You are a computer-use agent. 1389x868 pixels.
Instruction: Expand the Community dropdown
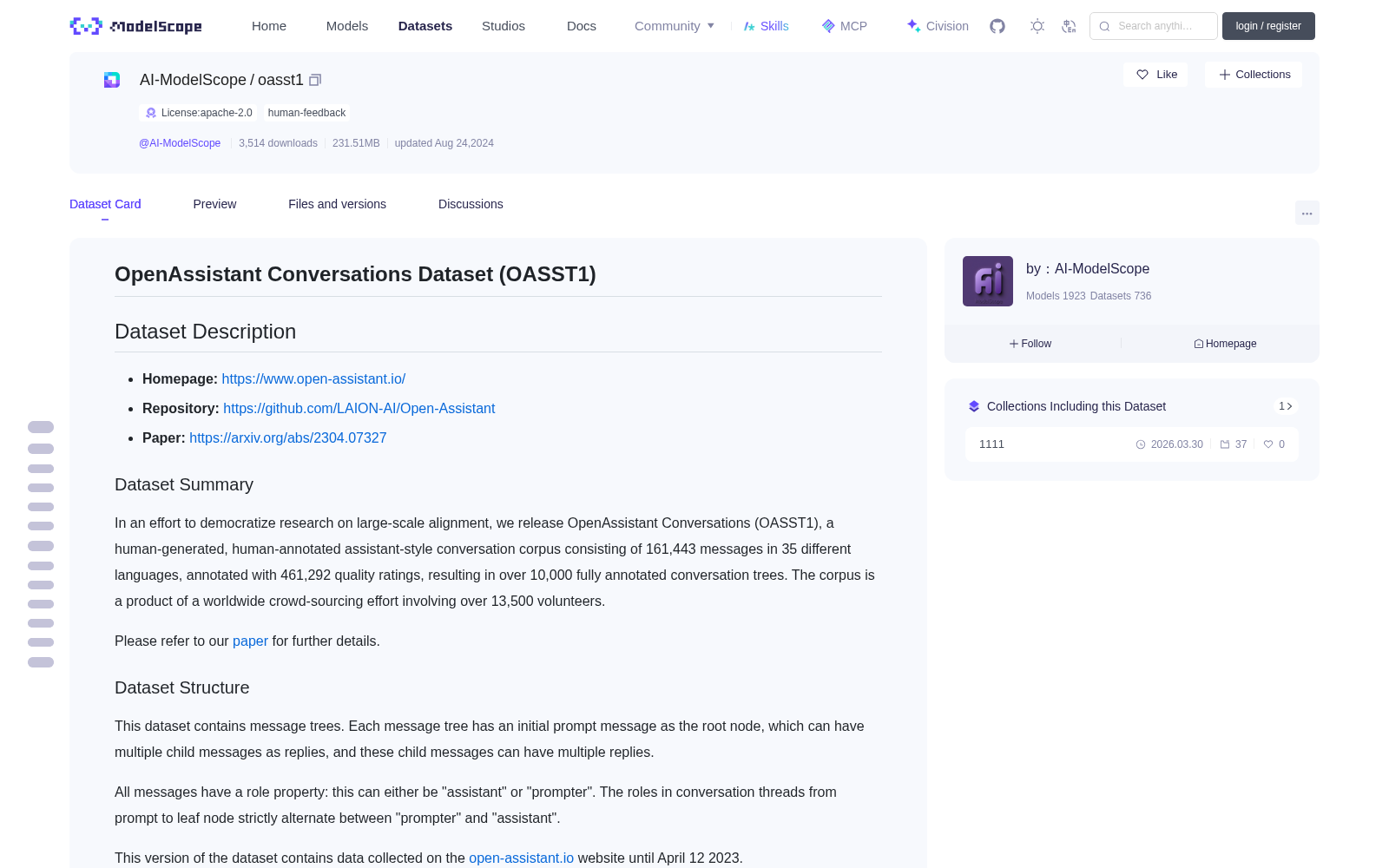point(675,26)
